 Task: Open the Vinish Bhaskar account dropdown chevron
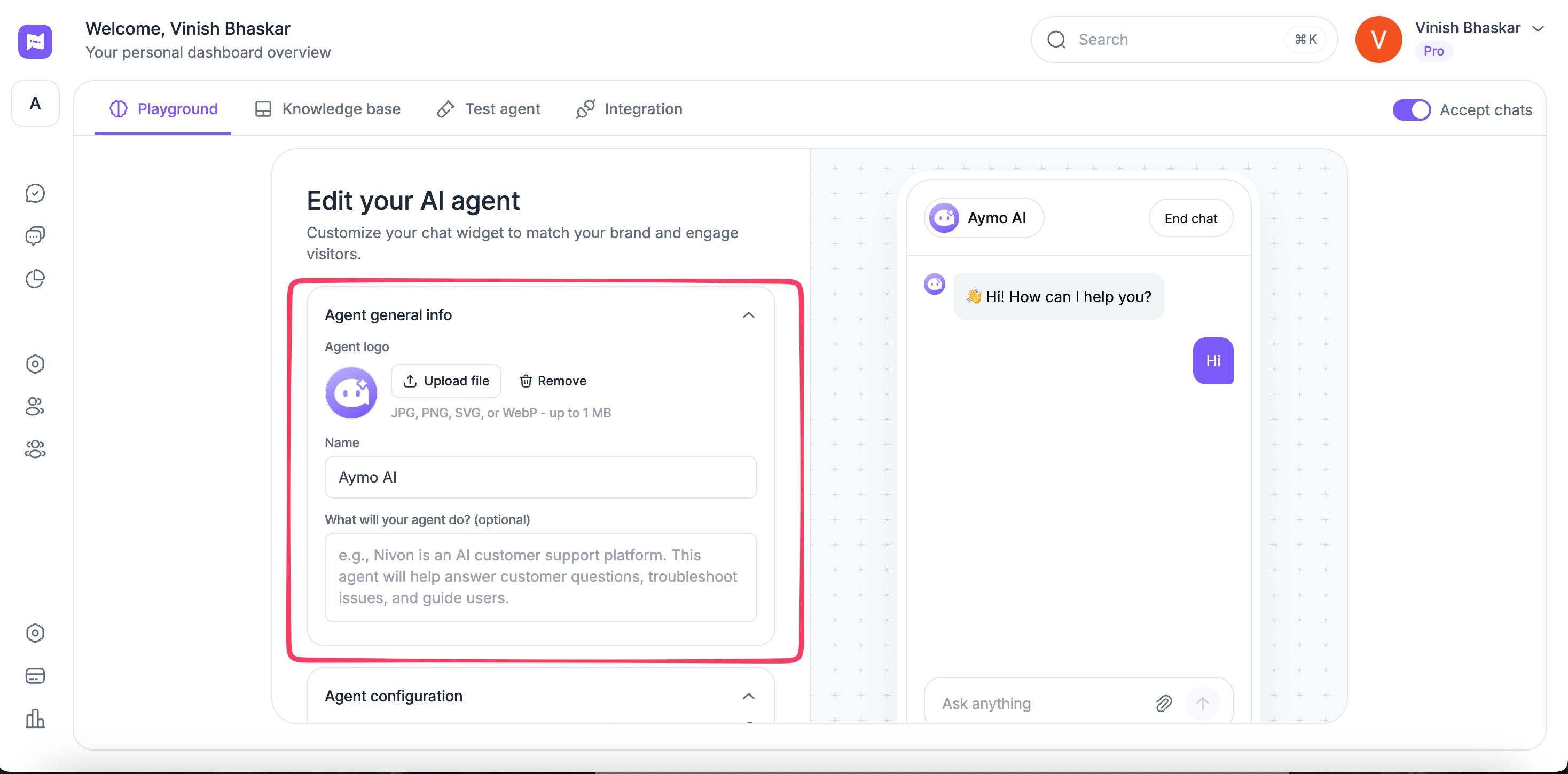click(x=1538, y=29)
